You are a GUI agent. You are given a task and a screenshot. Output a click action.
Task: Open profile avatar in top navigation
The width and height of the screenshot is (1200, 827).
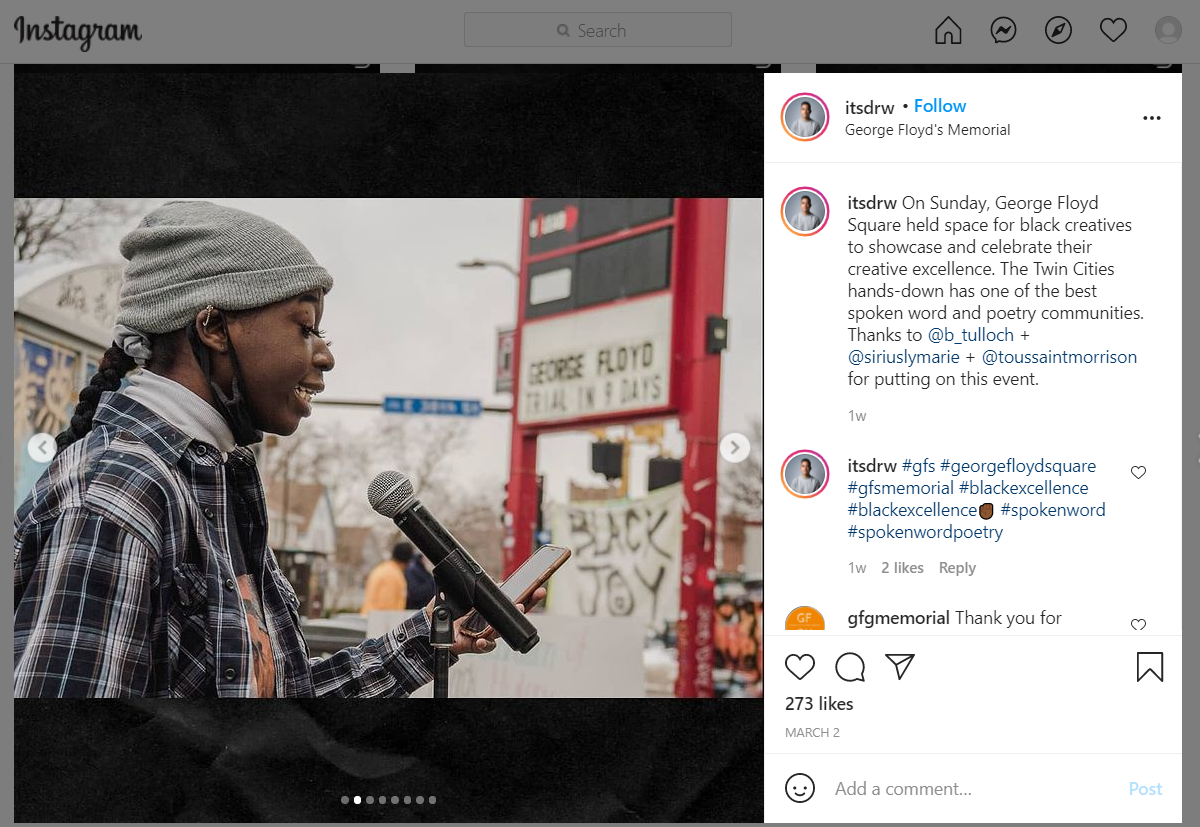(1168, 31)
